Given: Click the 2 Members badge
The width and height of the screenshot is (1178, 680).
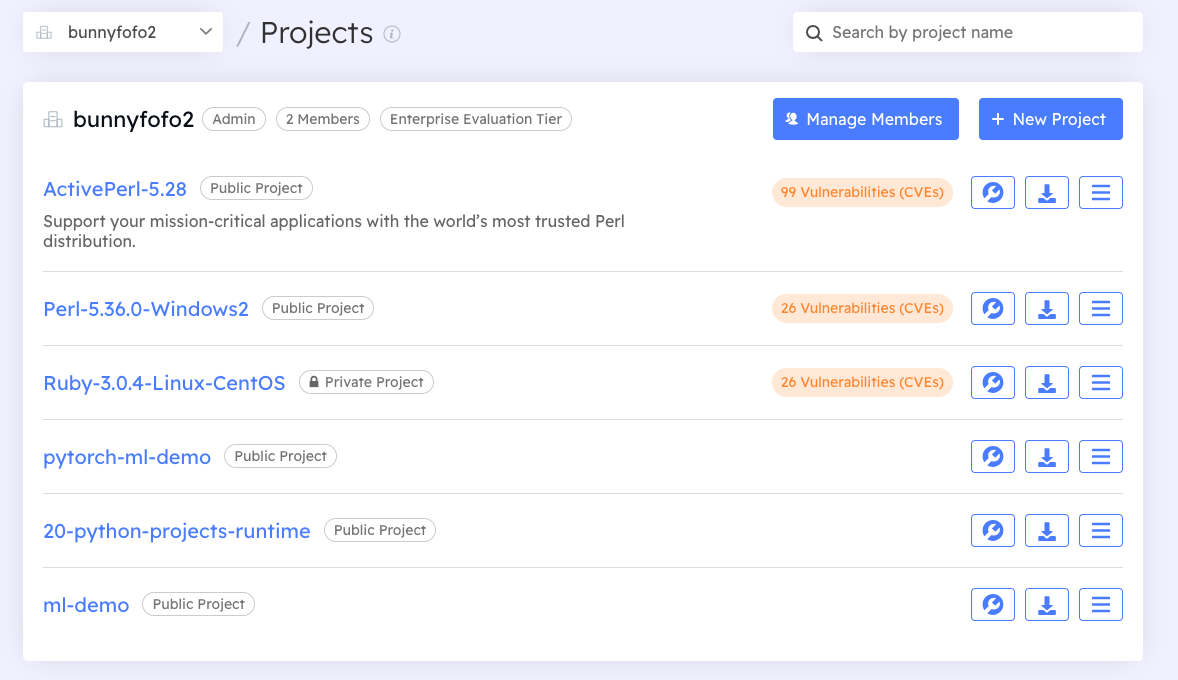Looking at the screenshot, I should pos(322,119).
